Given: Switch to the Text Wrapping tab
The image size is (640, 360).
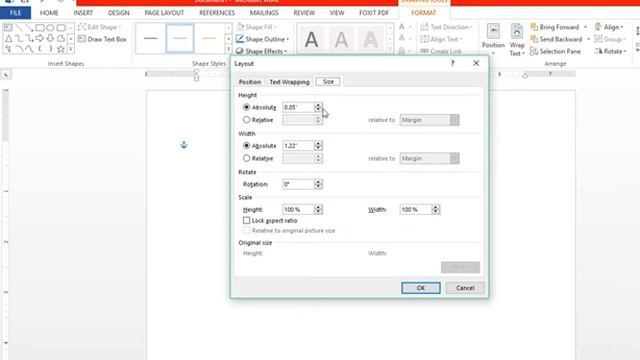Looking at the screenshot, I should click(x=289, y=82).
